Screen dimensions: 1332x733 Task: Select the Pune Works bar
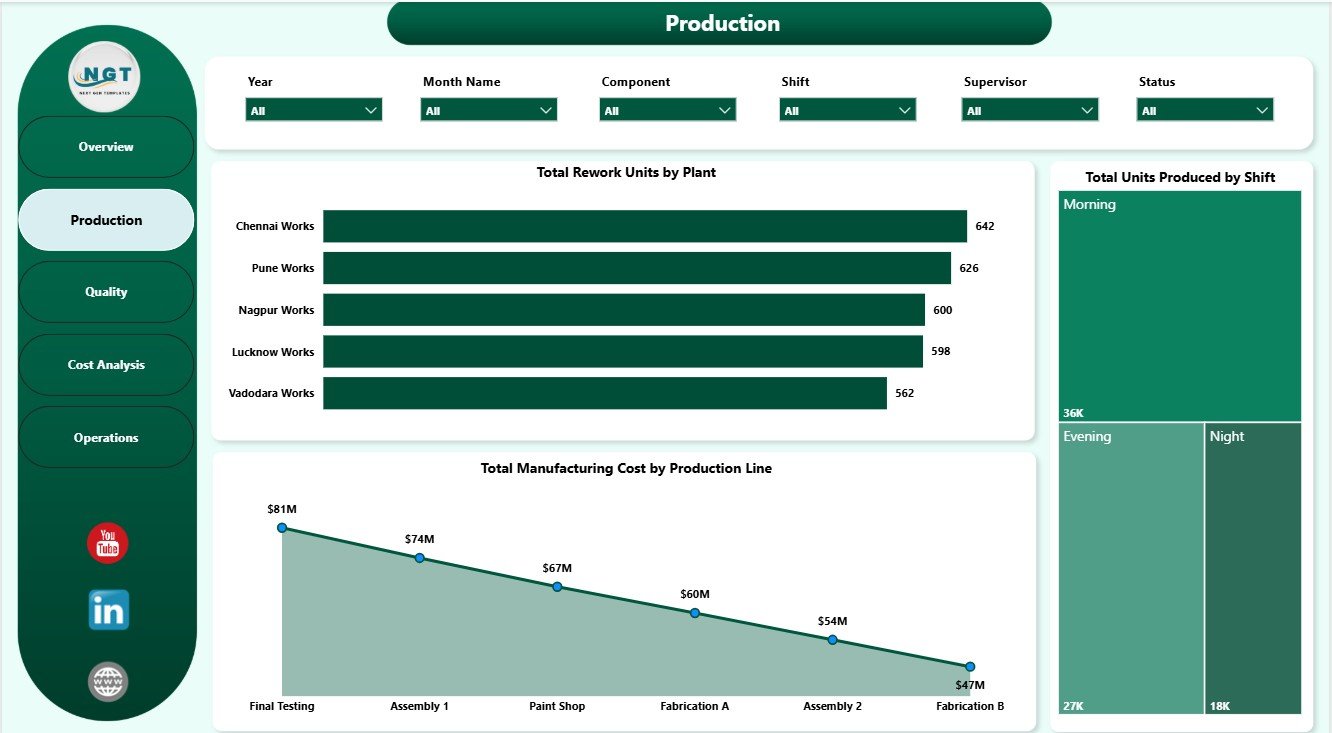coord(637,268)
